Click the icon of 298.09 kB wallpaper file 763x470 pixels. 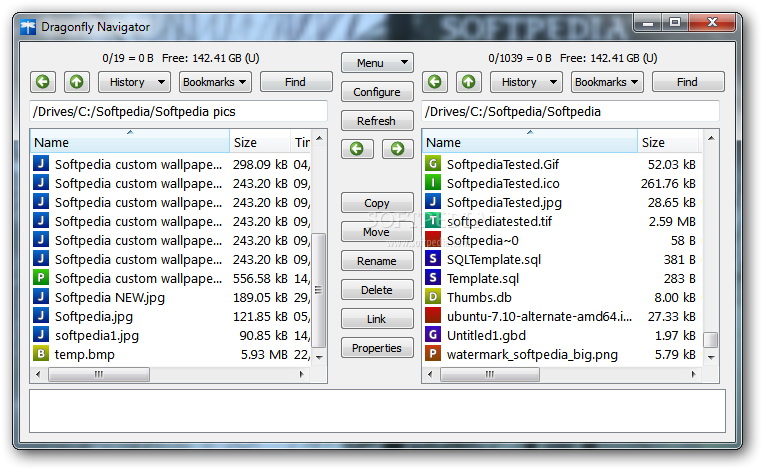pyautogui.click(x=41, y=164)
